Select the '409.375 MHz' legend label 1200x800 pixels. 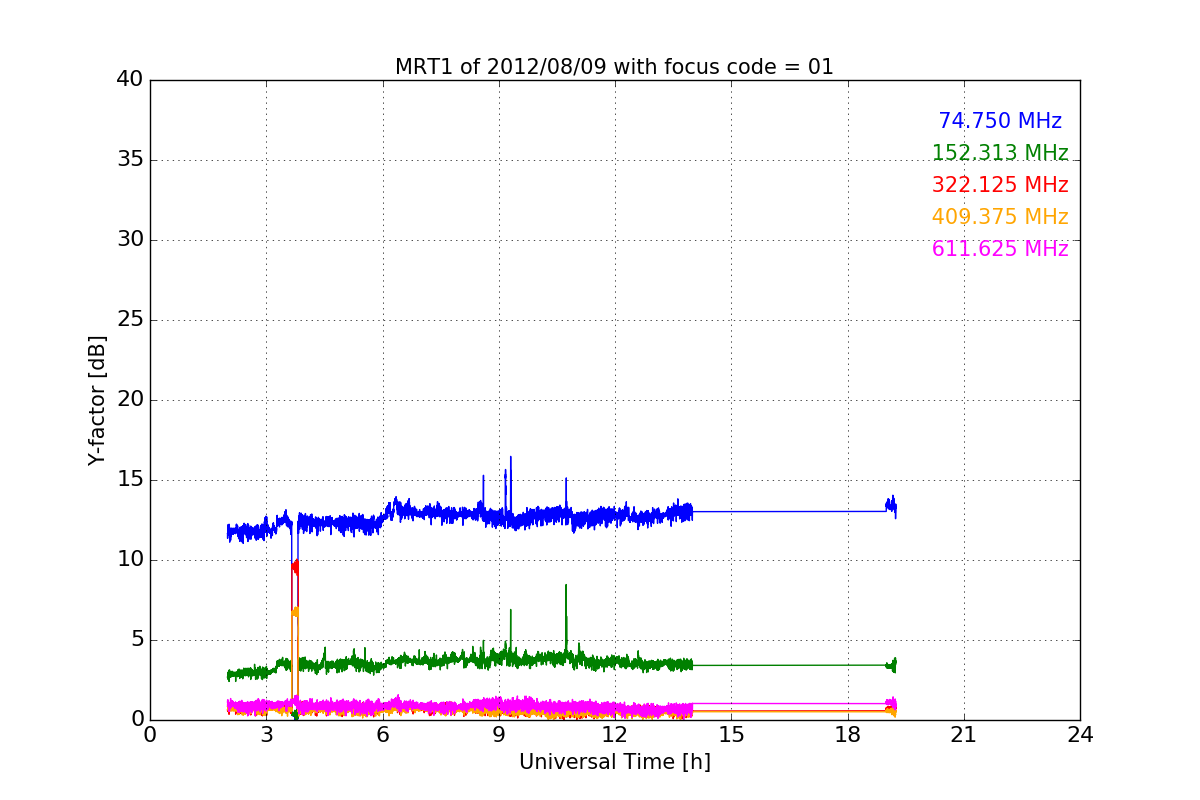pyautogui.click(x=1000, y=217)
